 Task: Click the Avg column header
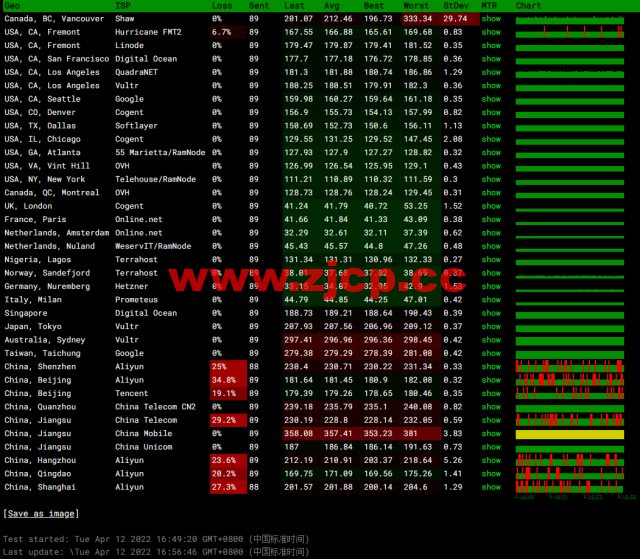point(331,6)
